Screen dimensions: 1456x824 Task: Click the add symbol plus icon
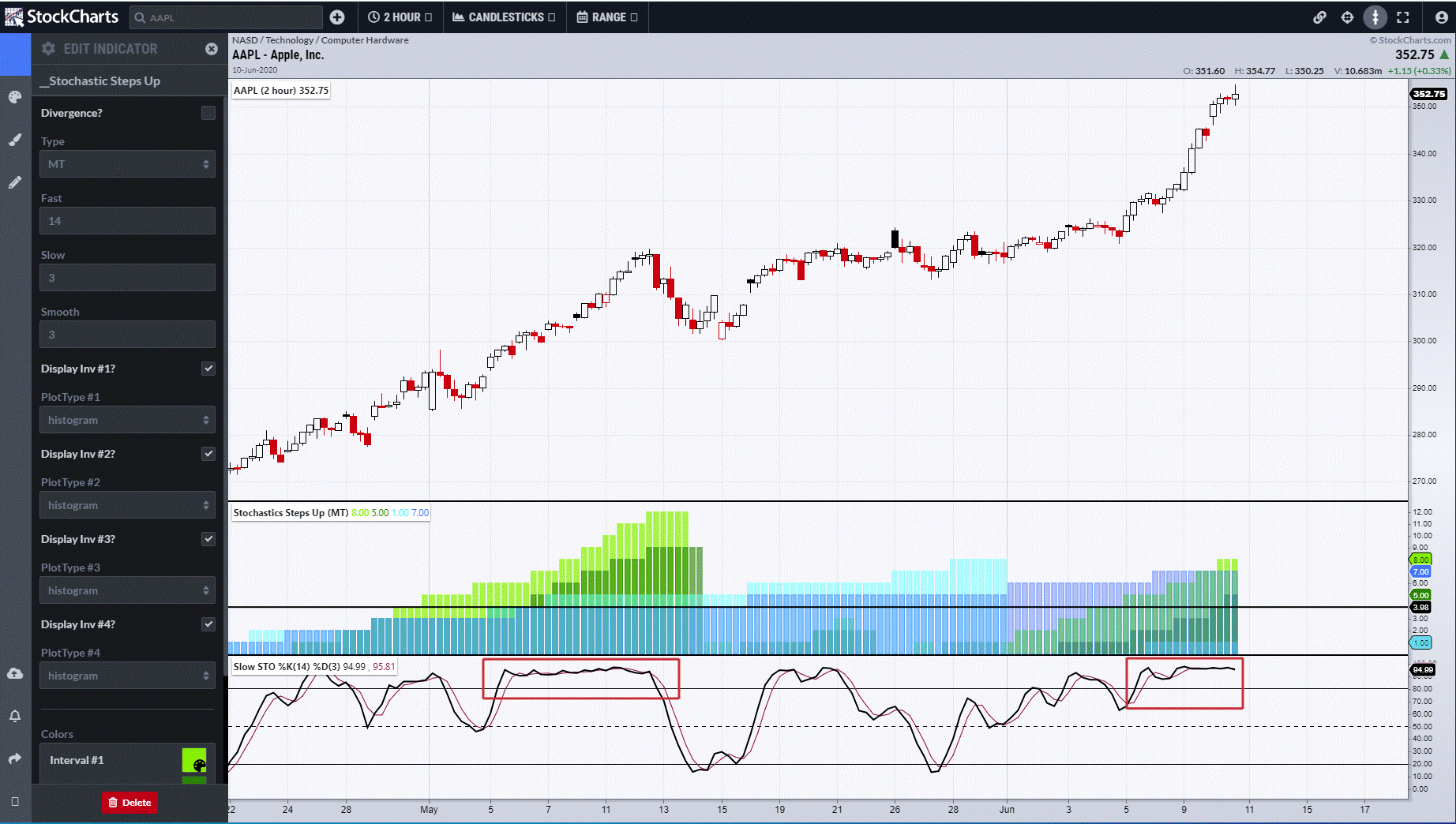(x=337, y=17)
